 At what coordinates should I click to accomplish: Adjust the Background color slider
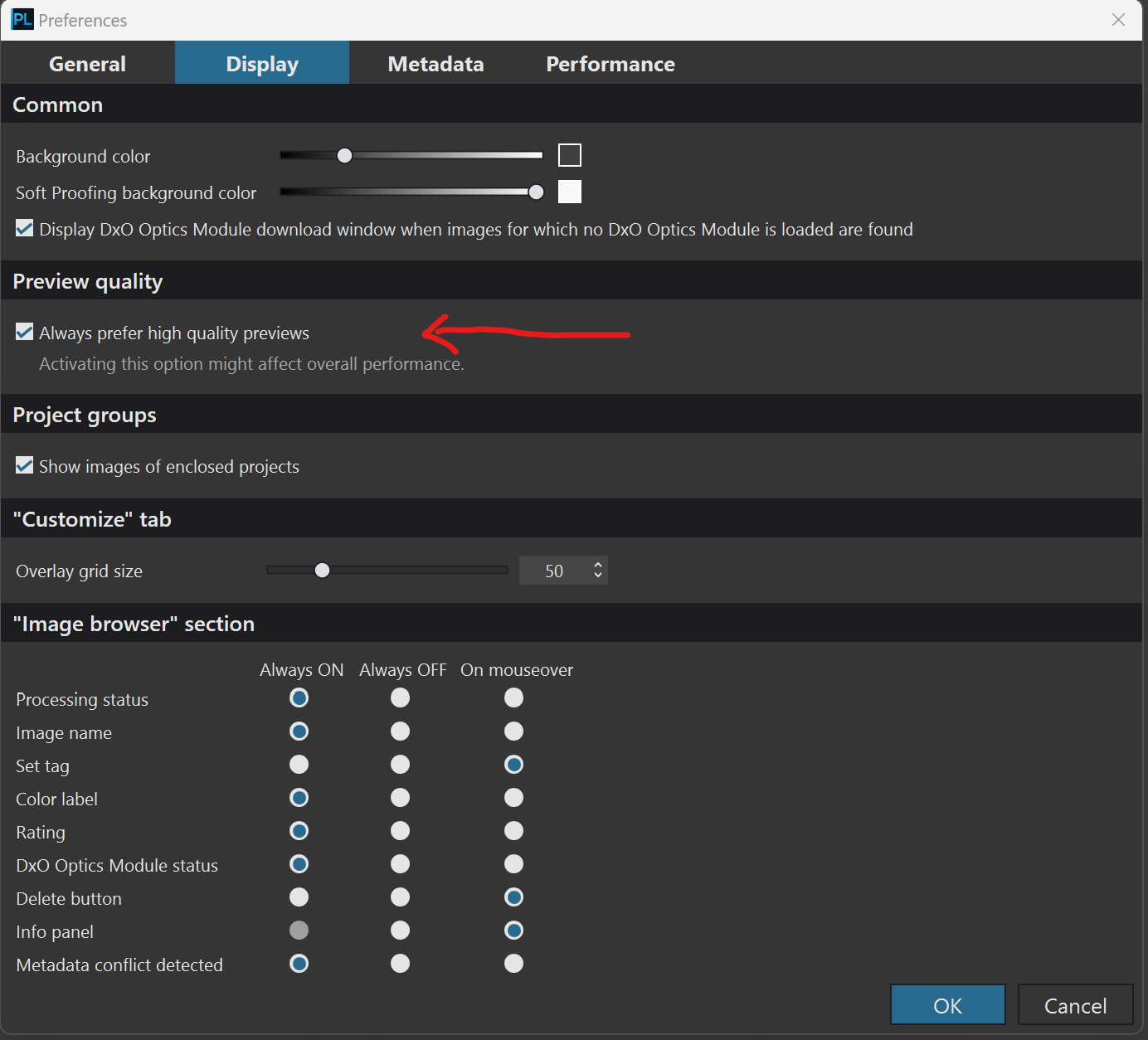click(x=411, y=155)
